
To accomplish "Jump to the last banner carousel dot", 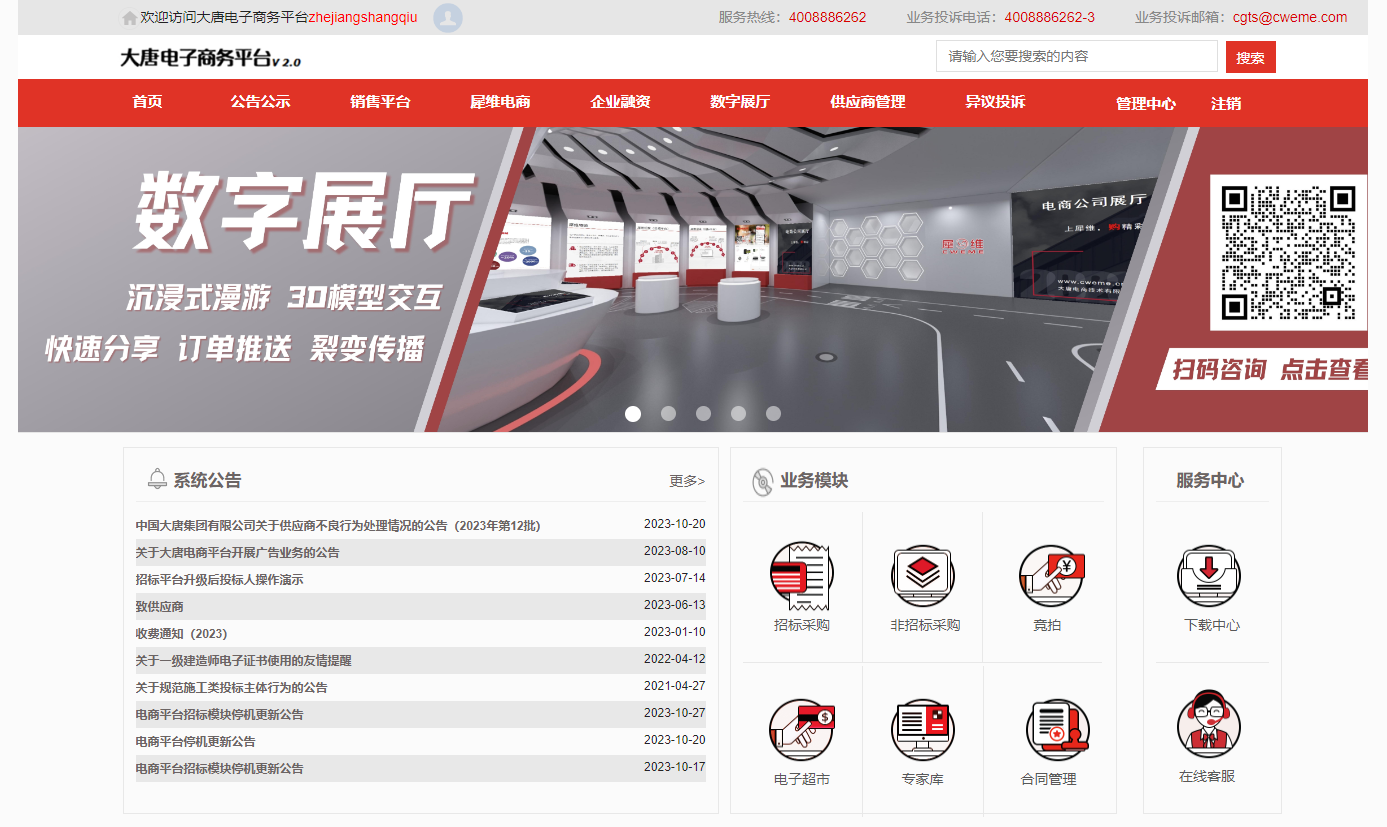I will 773,413.
